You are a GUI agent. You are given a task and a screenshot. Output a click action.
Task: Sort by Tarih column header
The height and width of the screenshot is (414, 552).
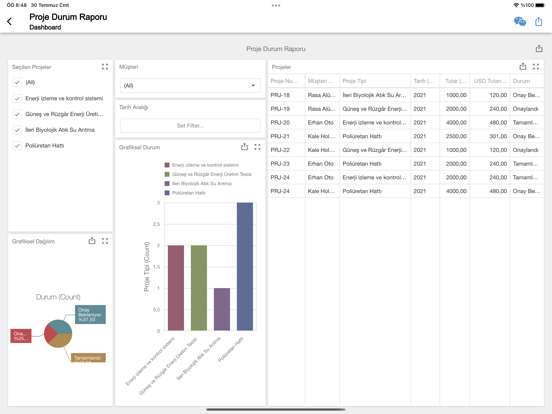[425, 81]
